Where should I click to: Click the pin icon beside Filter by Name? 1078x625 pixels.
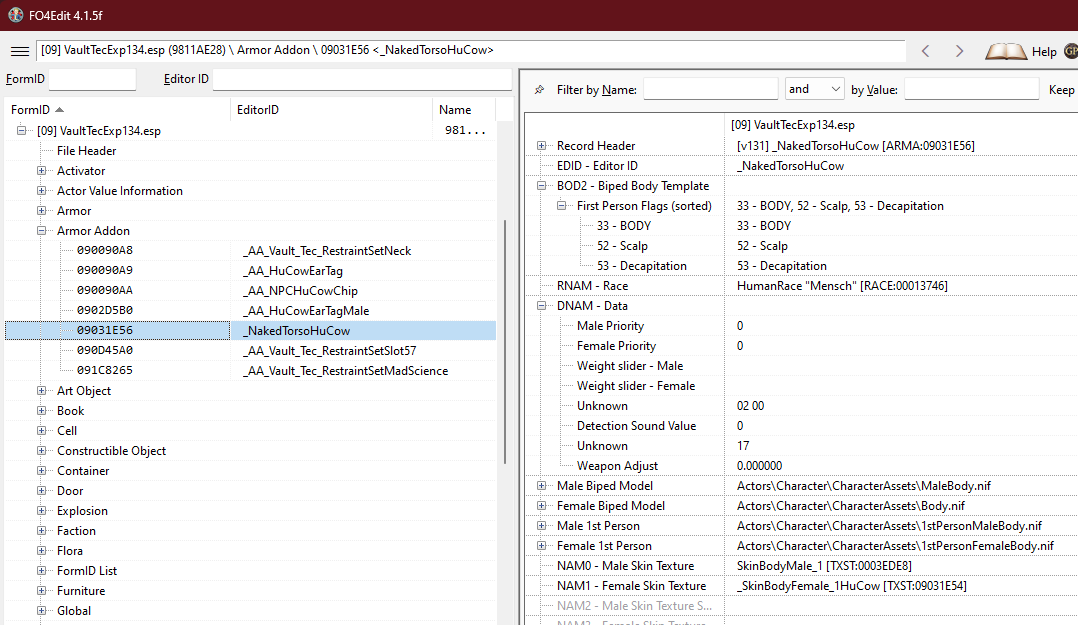point(540,89)
